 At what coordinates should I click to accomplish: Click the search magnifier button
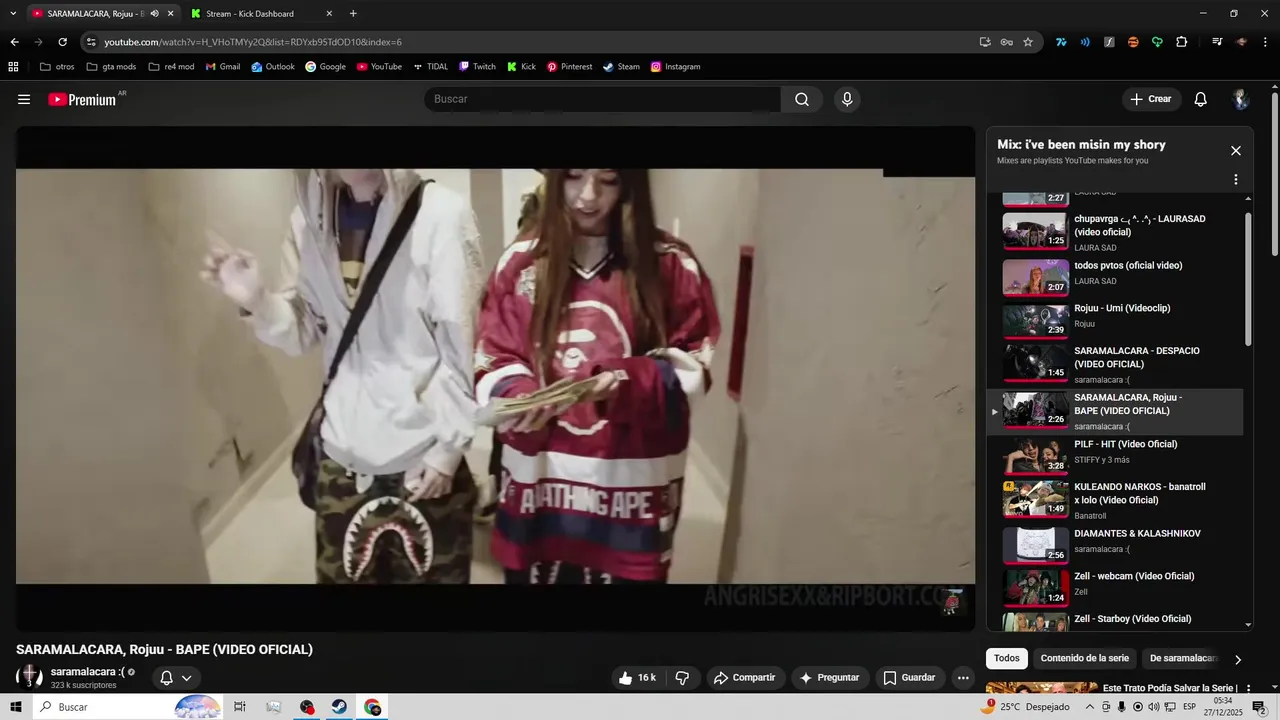(802, 99)
